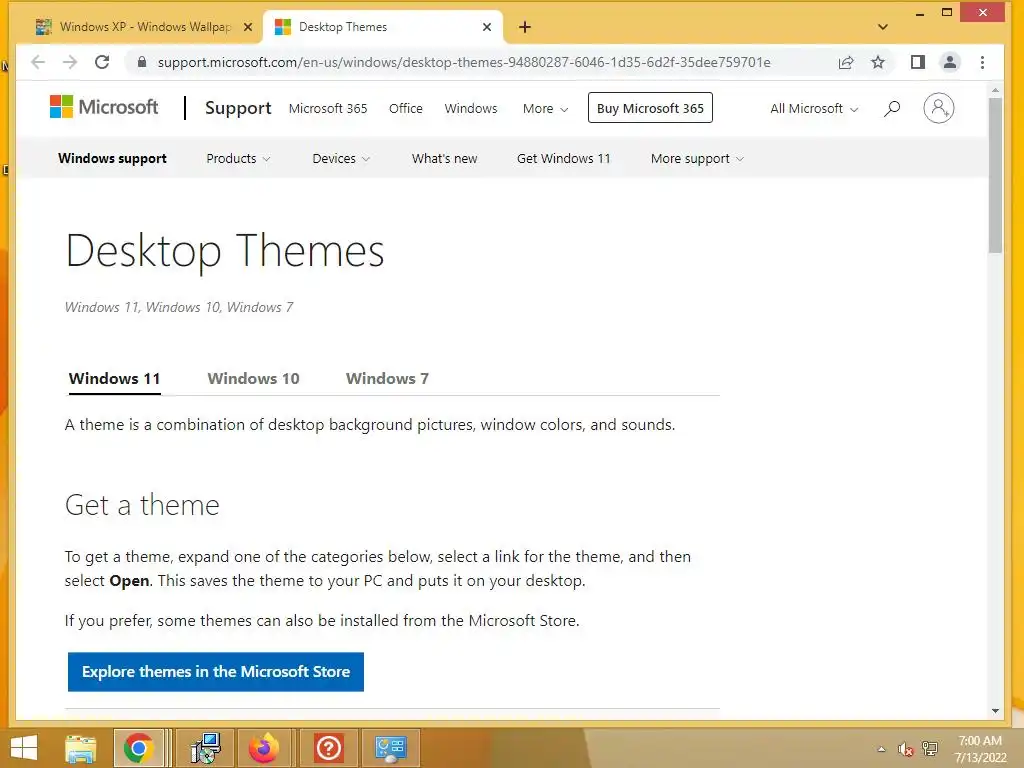Switch to the Windows 7 tab
The image size is (1024, 768).
click(x=387, y=379)
